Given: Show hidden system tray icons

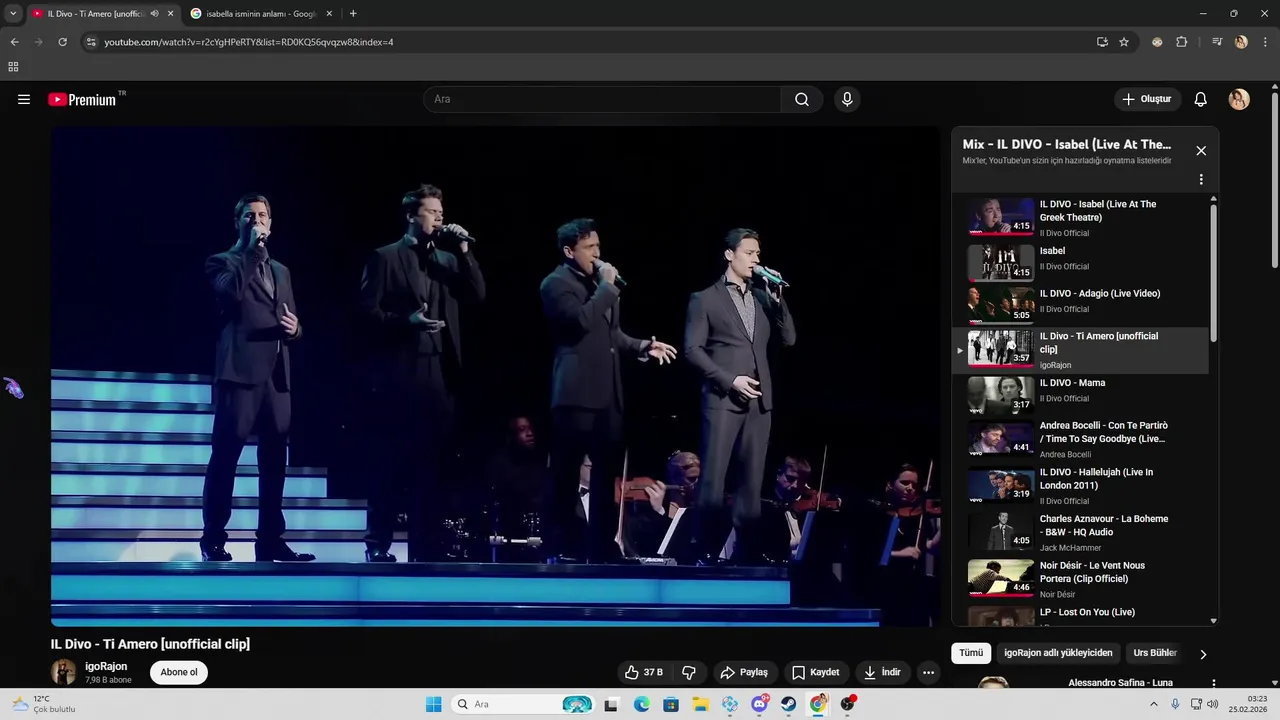Looking at the screenshot, I should click(1153, 704).
